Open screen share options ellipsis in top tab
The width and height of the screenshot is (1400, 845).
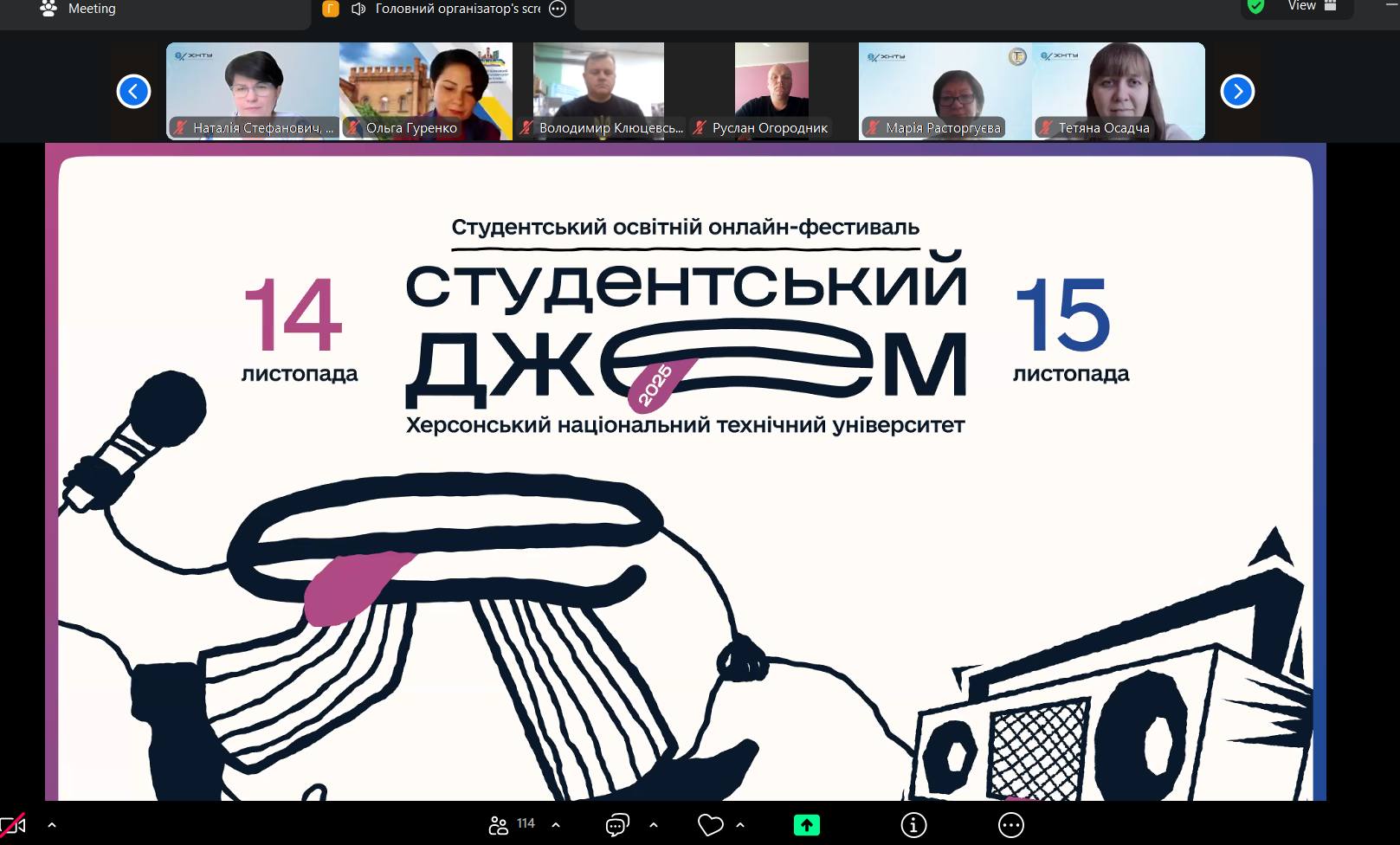tap(558, 10)
